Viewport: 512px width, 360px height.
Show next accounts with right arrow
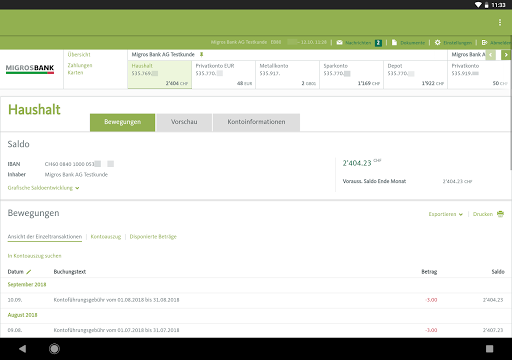click(506, 55)
